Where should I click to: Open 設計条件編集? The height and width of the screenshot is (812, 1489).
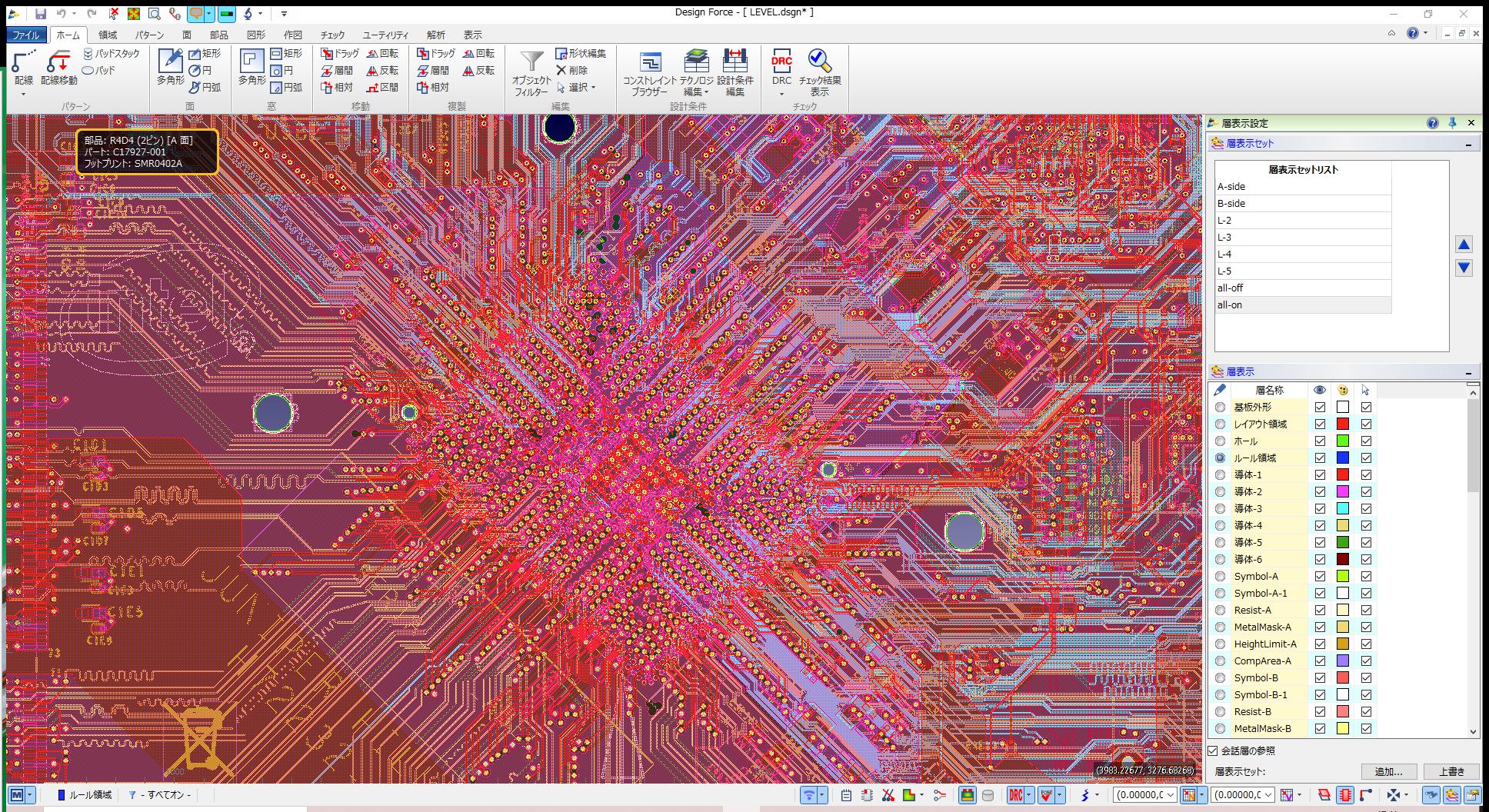735,74
